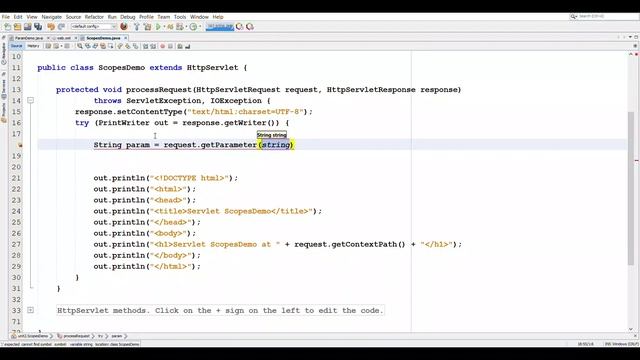Click the first profiler snapshot icon after memory bar

[x=240, y=27]
